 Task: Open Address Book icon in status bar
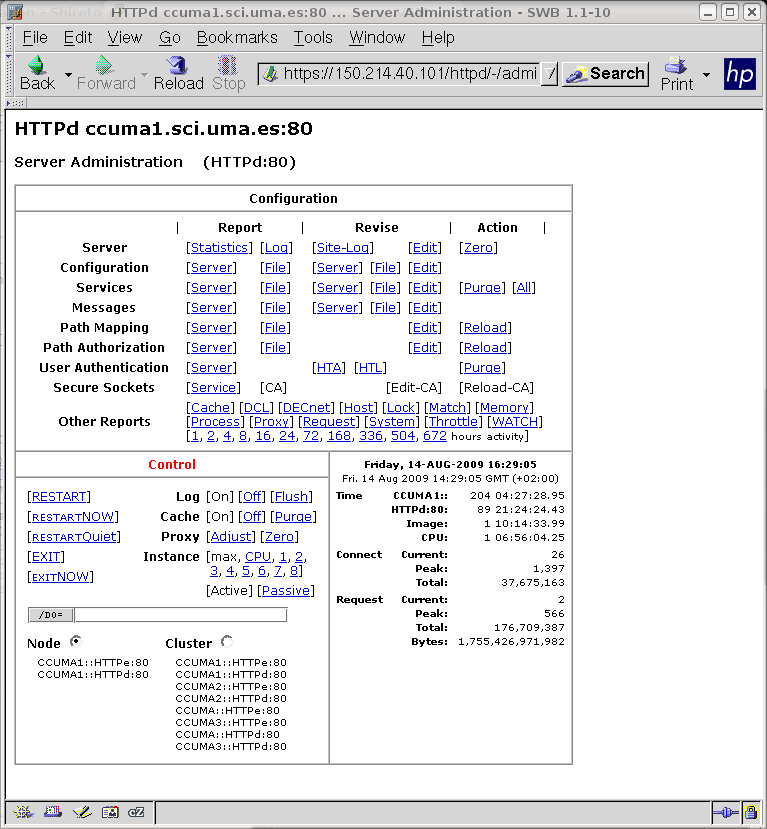(x=110, y=812)
